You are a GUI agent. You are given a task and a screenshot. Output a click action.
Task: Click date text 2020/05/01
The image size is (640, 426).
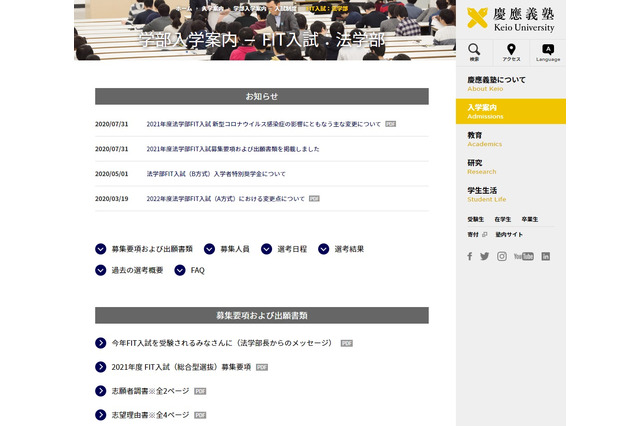[111, 174]
